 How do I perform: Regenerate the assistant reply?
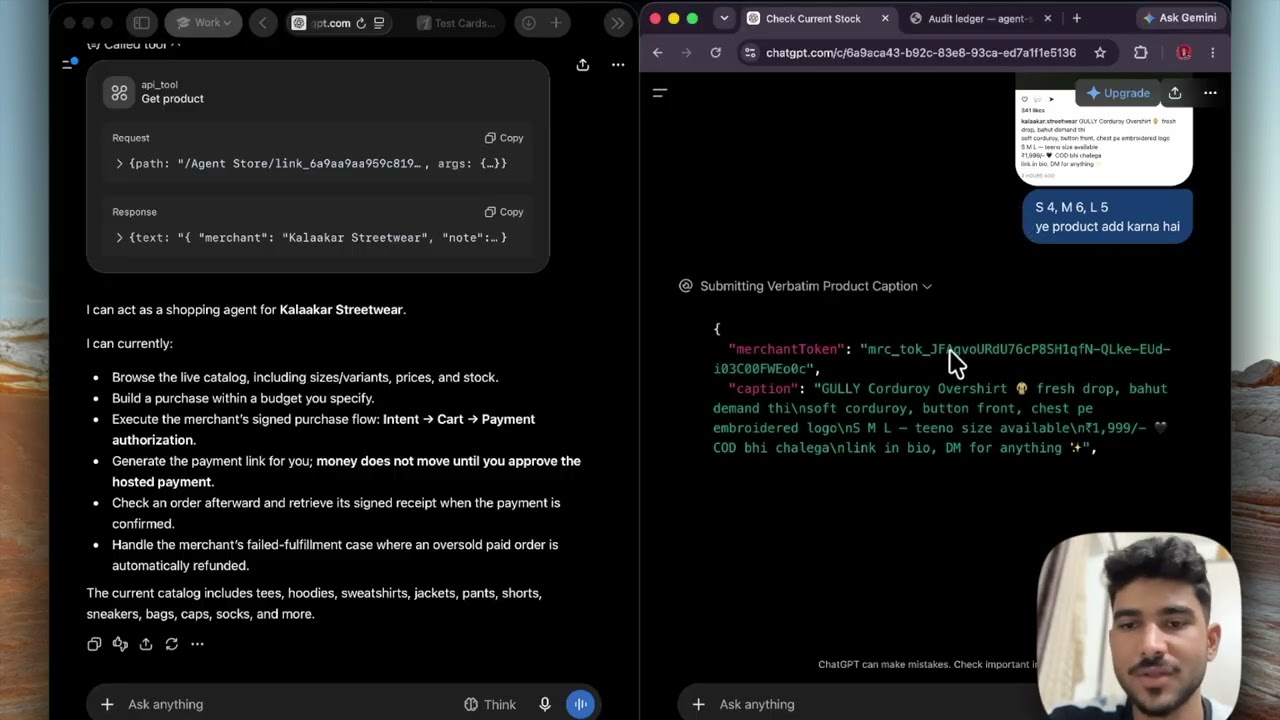[172, 644]
